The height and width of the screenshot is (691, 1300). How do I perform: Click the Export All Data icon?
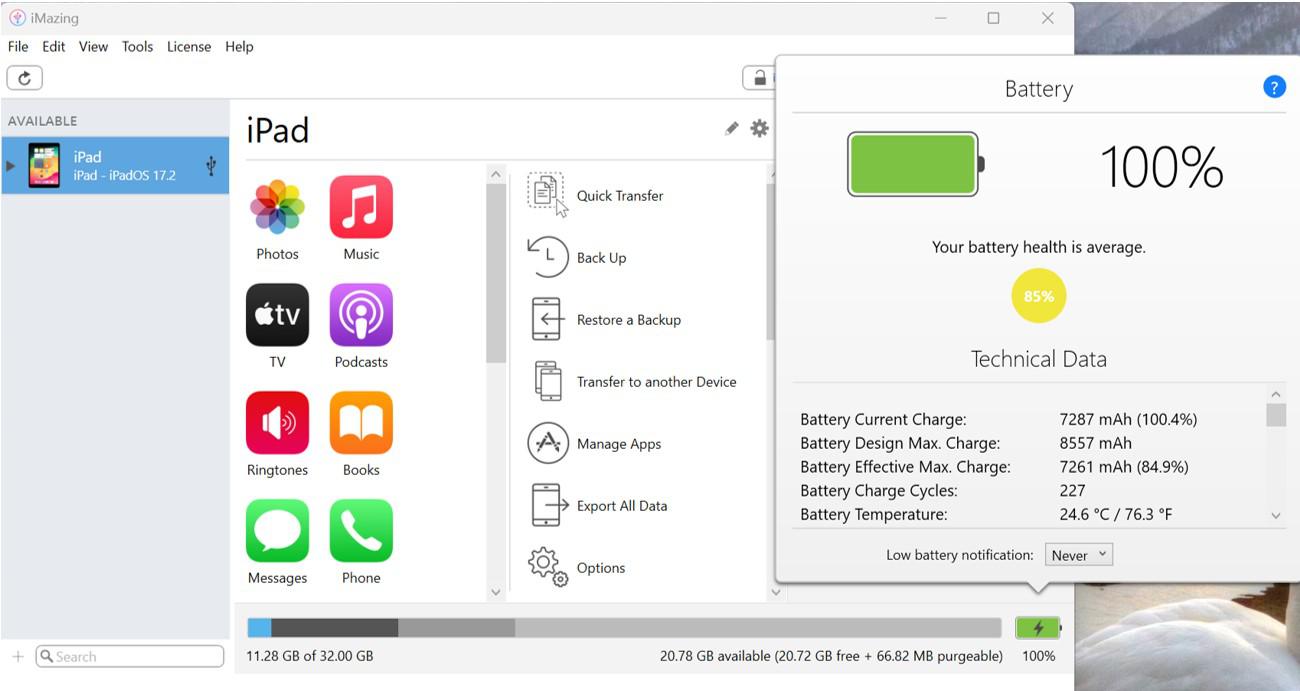(550, 505)
